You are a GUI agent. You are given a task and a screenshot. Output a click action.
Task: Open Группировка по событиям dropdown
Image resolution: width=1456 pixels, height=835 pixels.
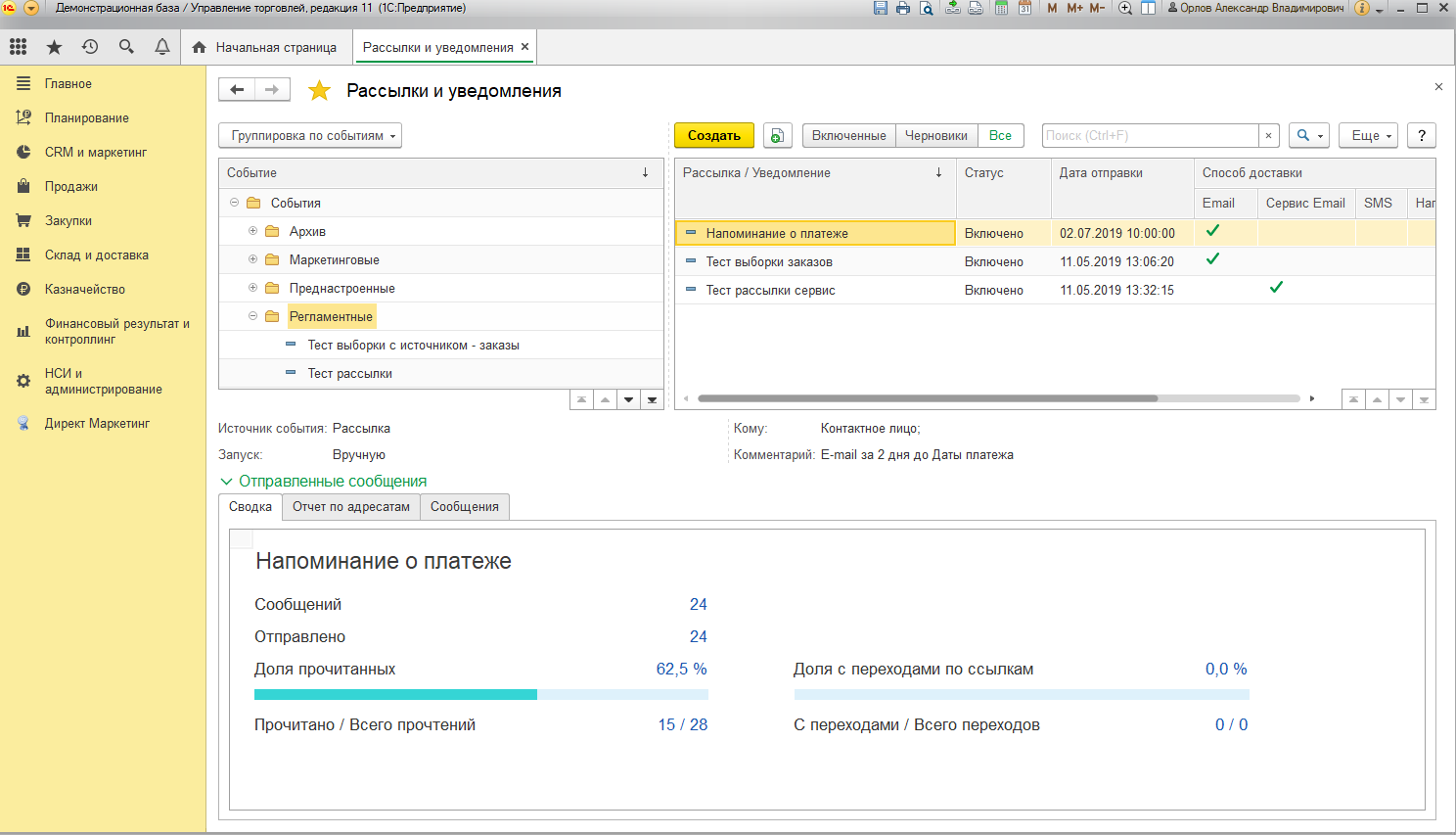(310, 136)
